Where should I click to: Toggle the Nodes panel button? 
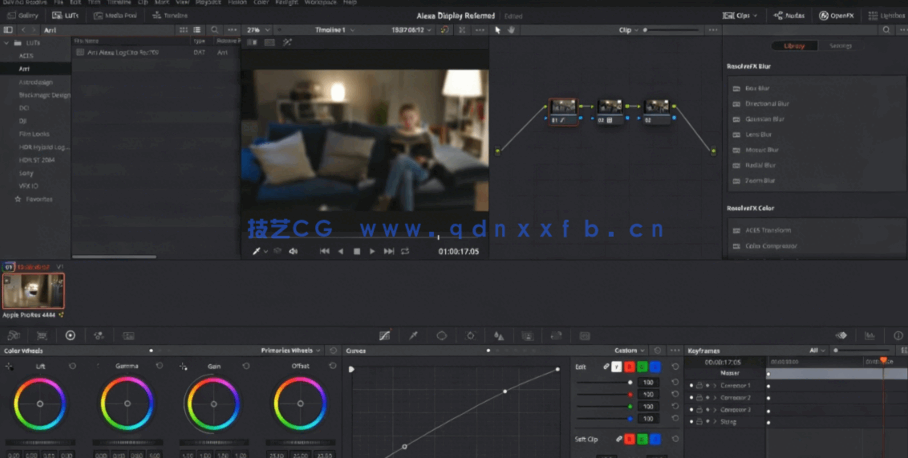(789, 16)
